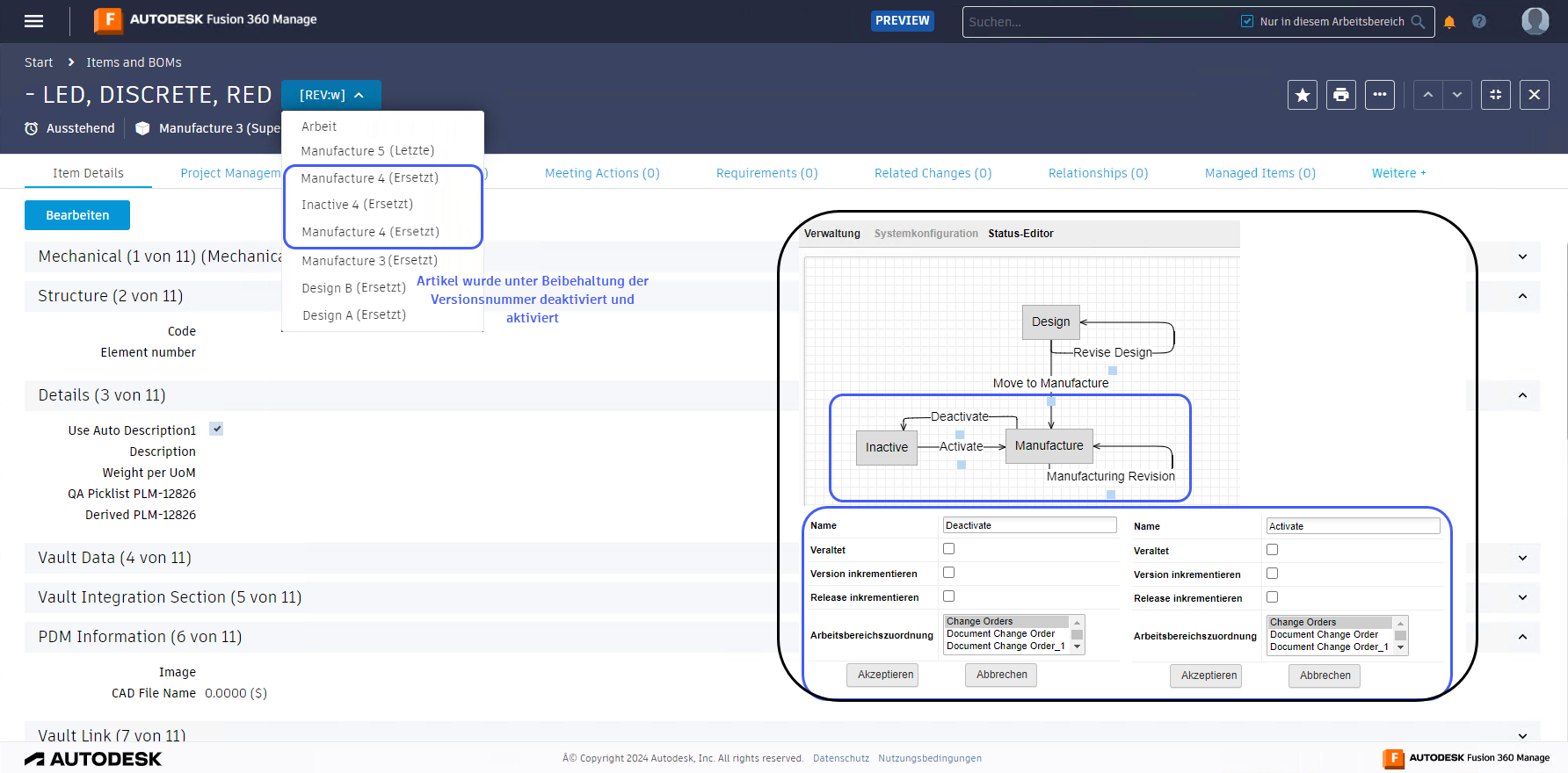Click the search magnifier icon
1568x773 pixels.
click(x=1418, y=22)
